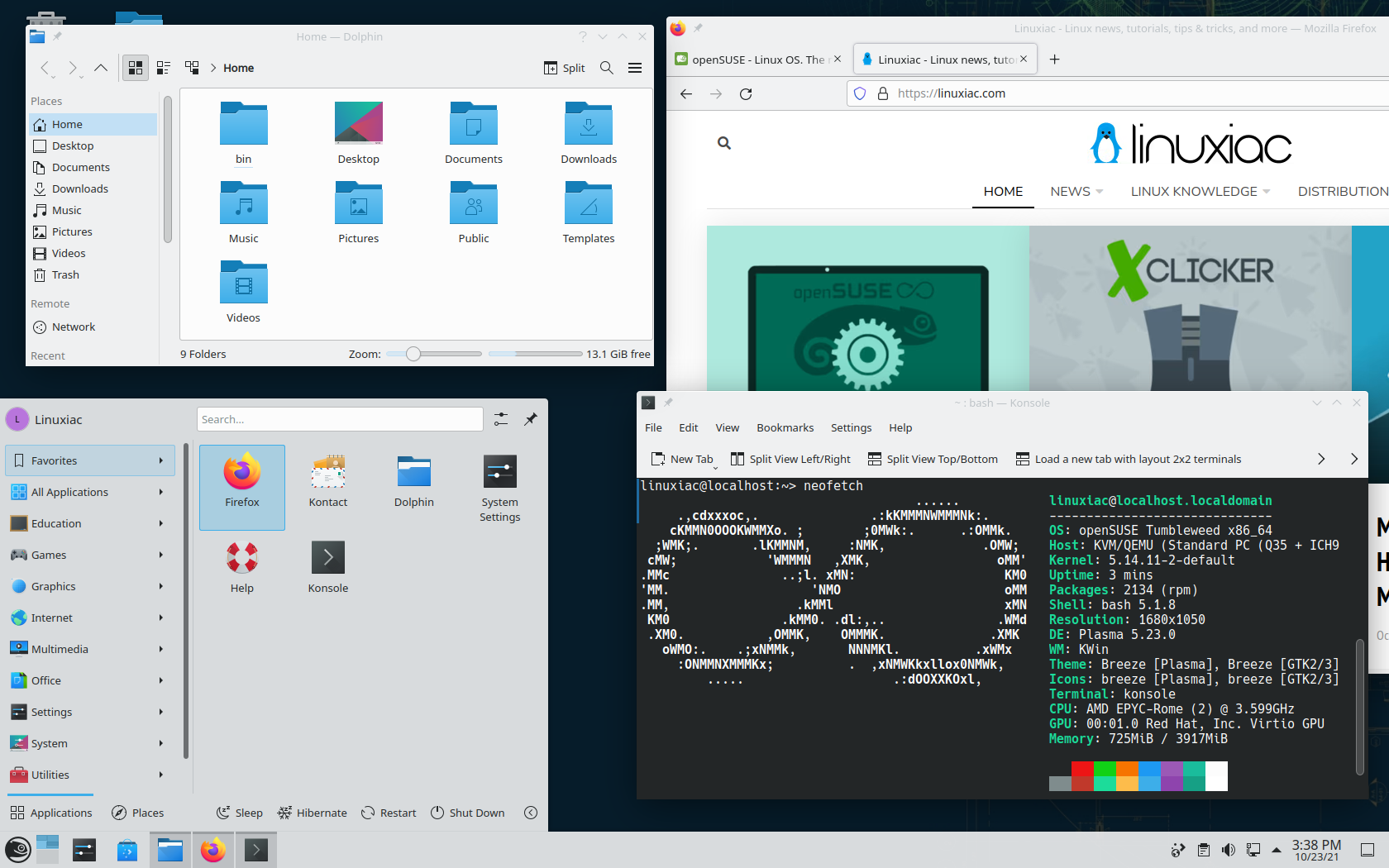Open the bin folder in Dolphin
The image size is (1389, 868).
point(243,132)
